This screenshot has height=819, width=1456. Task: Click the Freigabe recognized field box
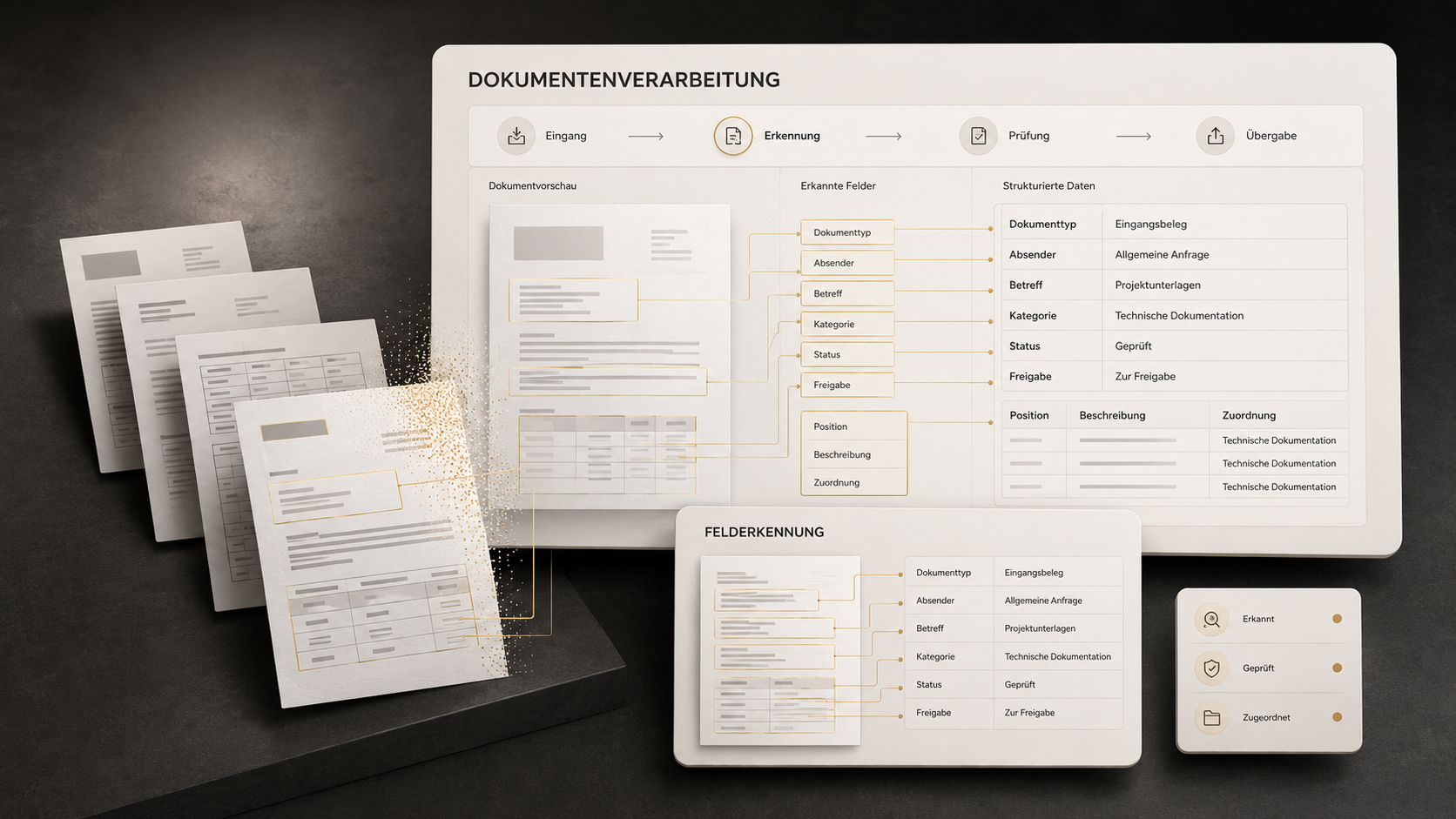847,385
